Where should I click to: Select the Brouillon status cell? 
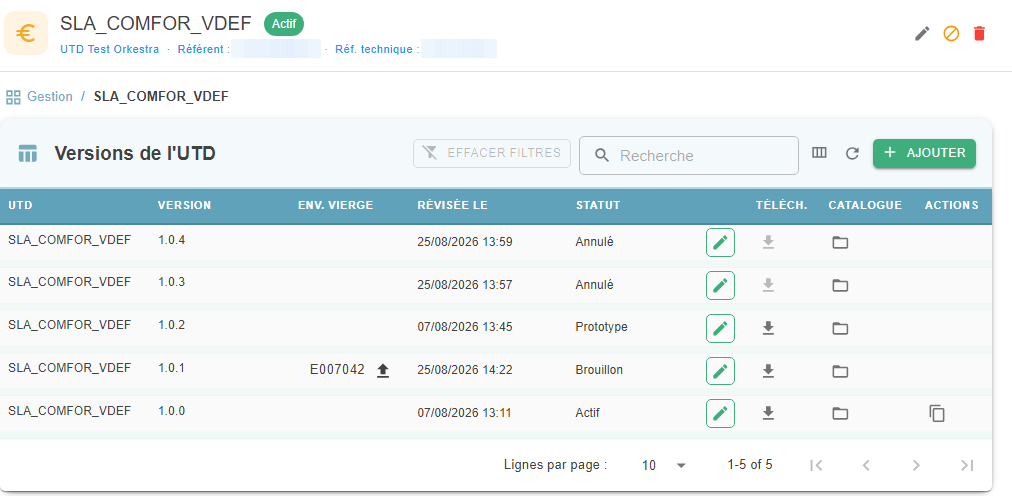(599, 370)
